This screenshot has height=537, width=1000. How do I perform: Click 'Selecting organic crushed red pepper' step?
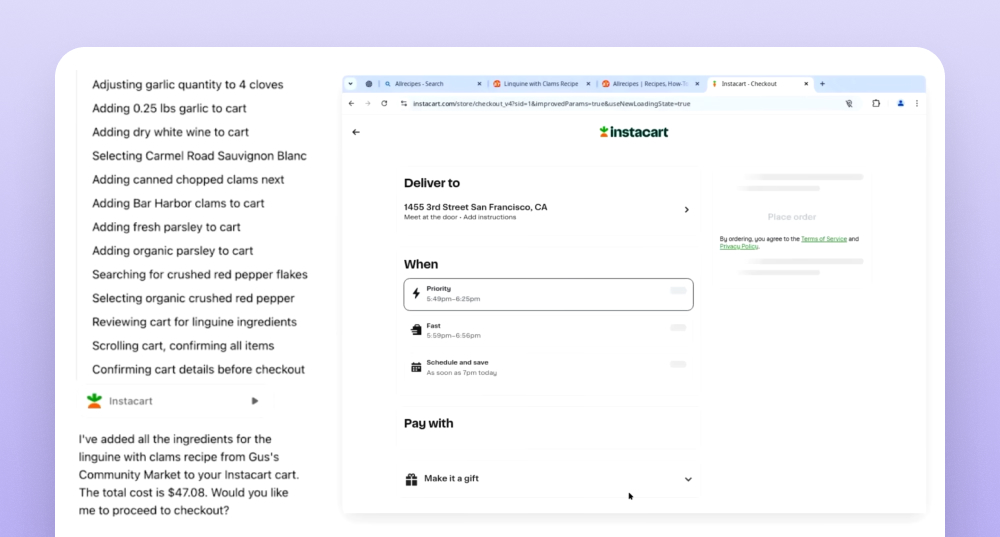pos(193,298)
